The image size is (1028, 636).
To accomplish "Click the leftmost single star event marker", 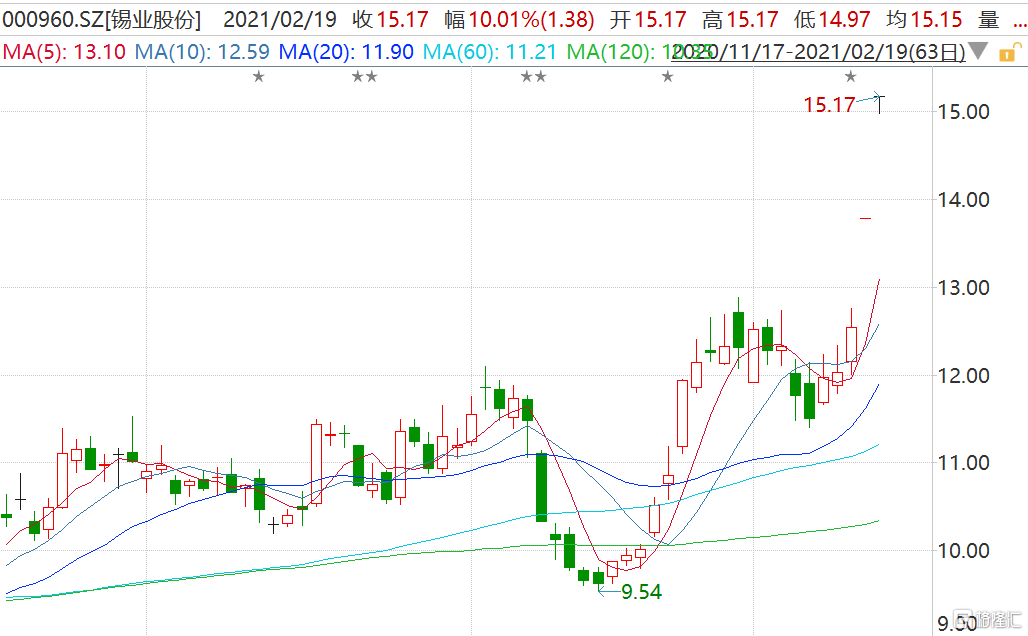I will [259, 77].
